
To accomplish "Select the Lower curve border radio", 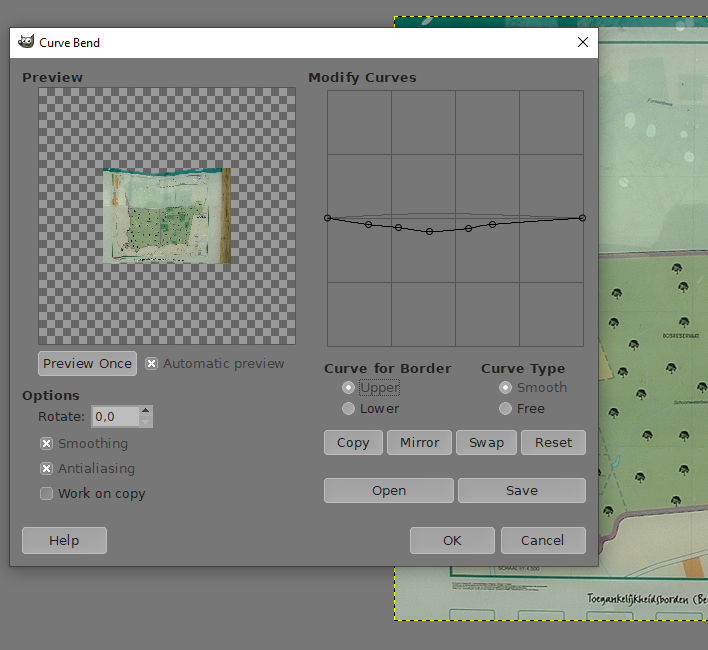I will [x=348, y=409].
